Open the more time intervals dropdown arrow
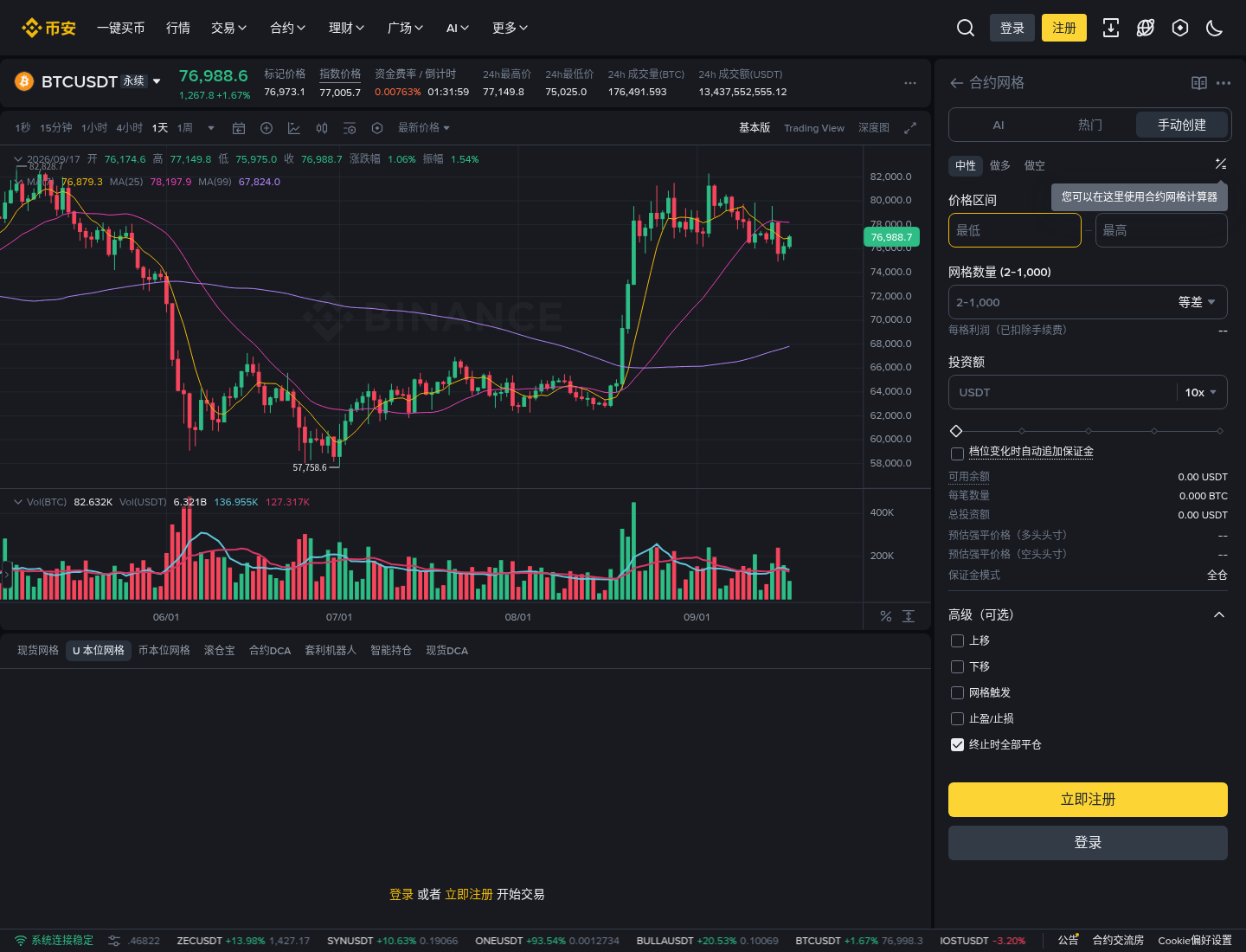This screenshot has width=1246, height=952. point(211,128)
